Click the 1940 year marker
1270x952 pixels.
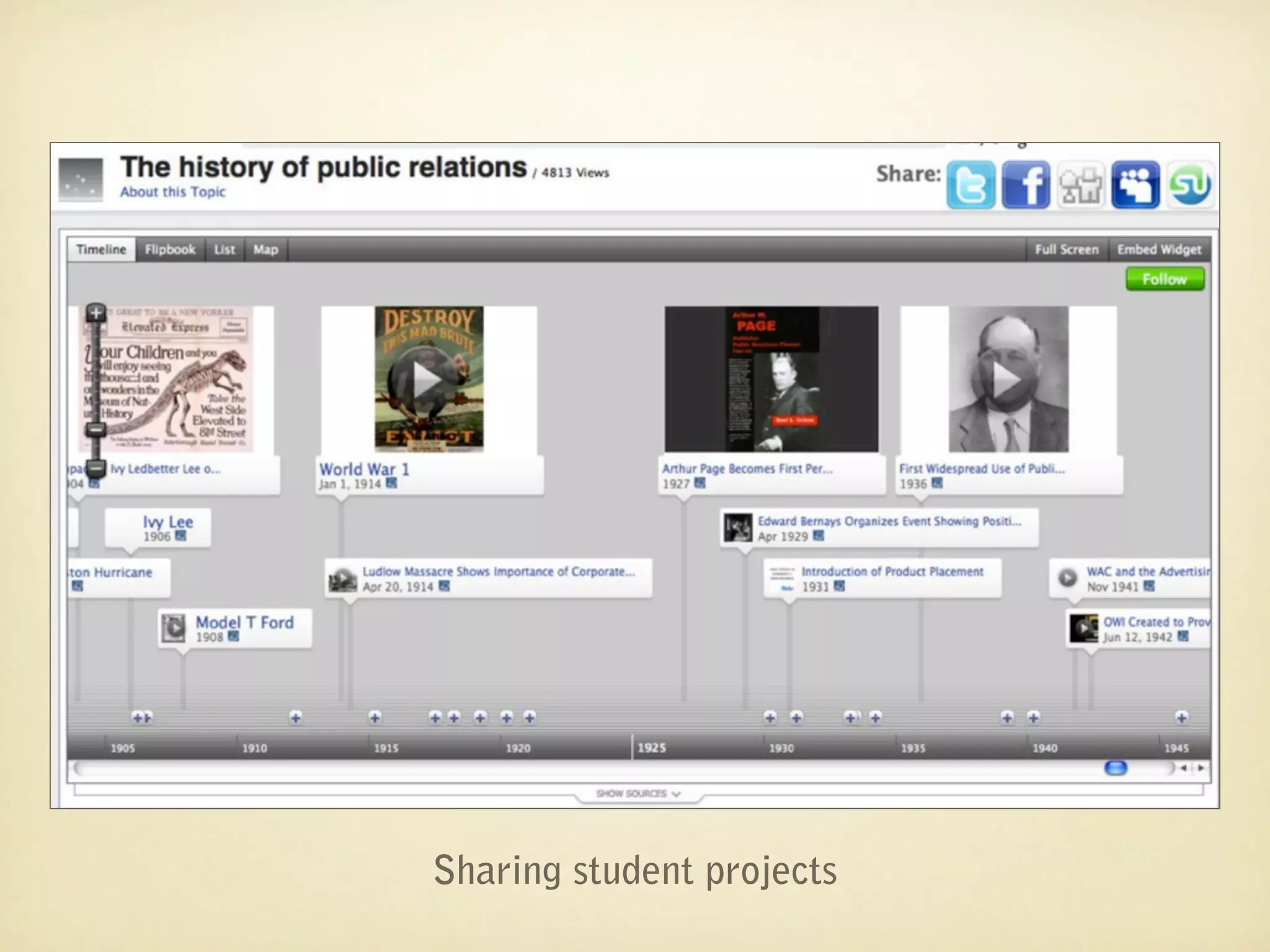[x=1045, y=749]
